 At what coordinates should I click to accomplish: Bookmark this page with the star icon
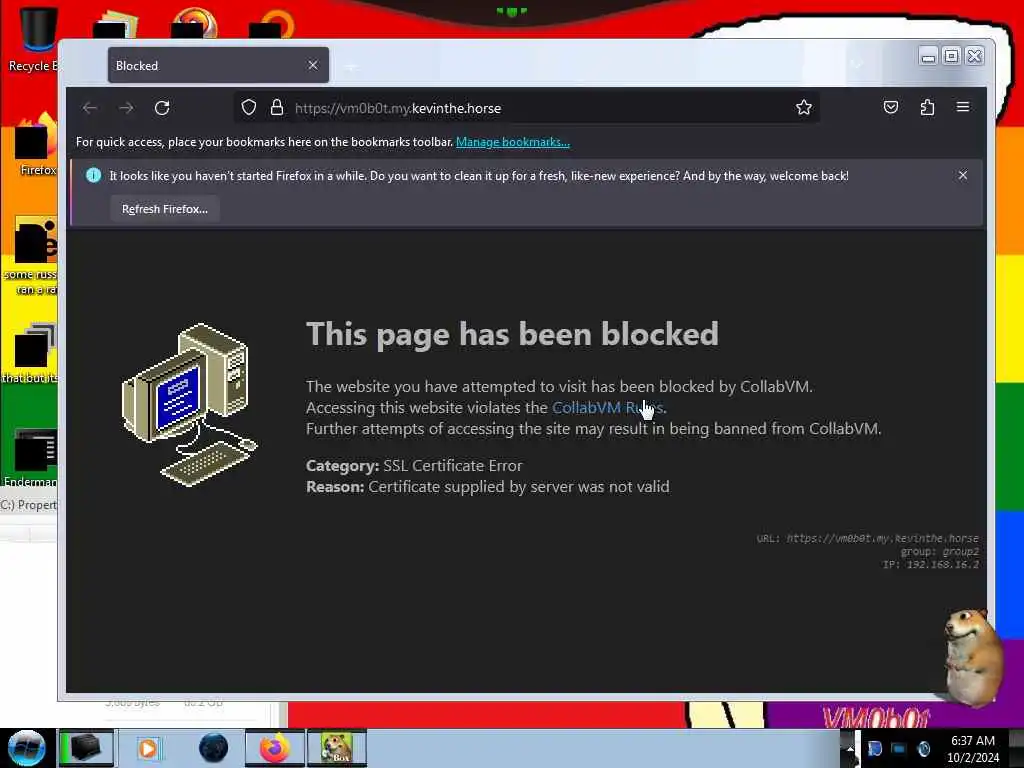tap(804, 108)
